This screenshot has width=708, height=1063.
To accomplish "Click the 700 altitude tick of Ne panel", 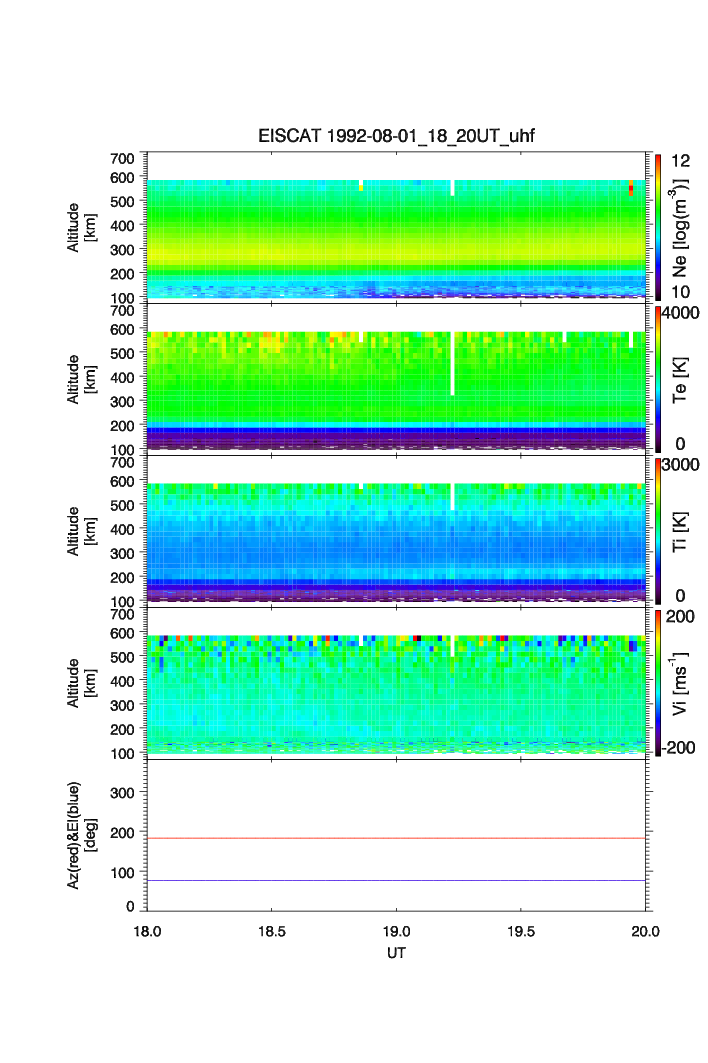I will tap(122, 159).
